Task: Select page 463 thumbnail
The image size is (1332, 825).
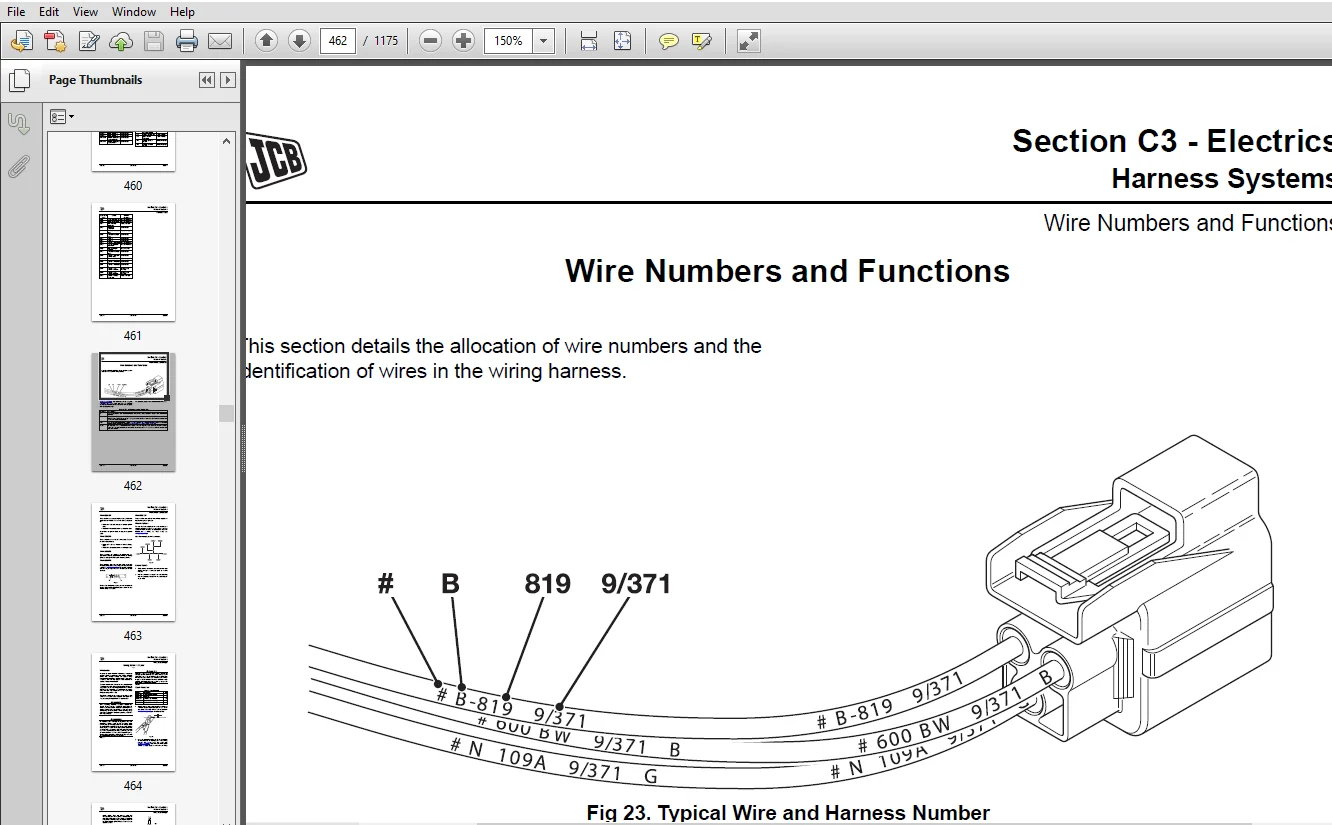Action: click(133, 562)
